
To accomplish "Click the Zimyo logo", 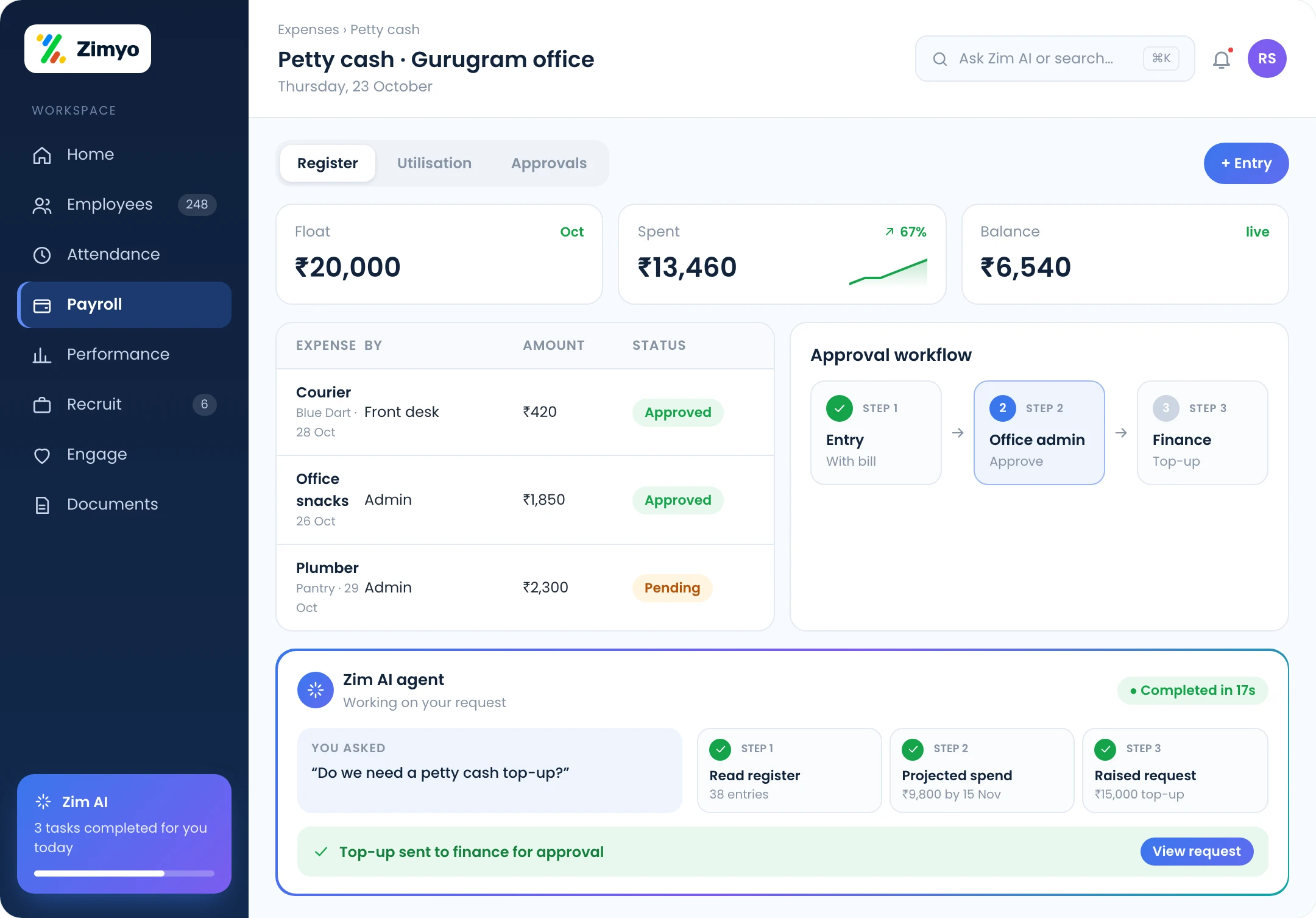I will pos(88,49).
